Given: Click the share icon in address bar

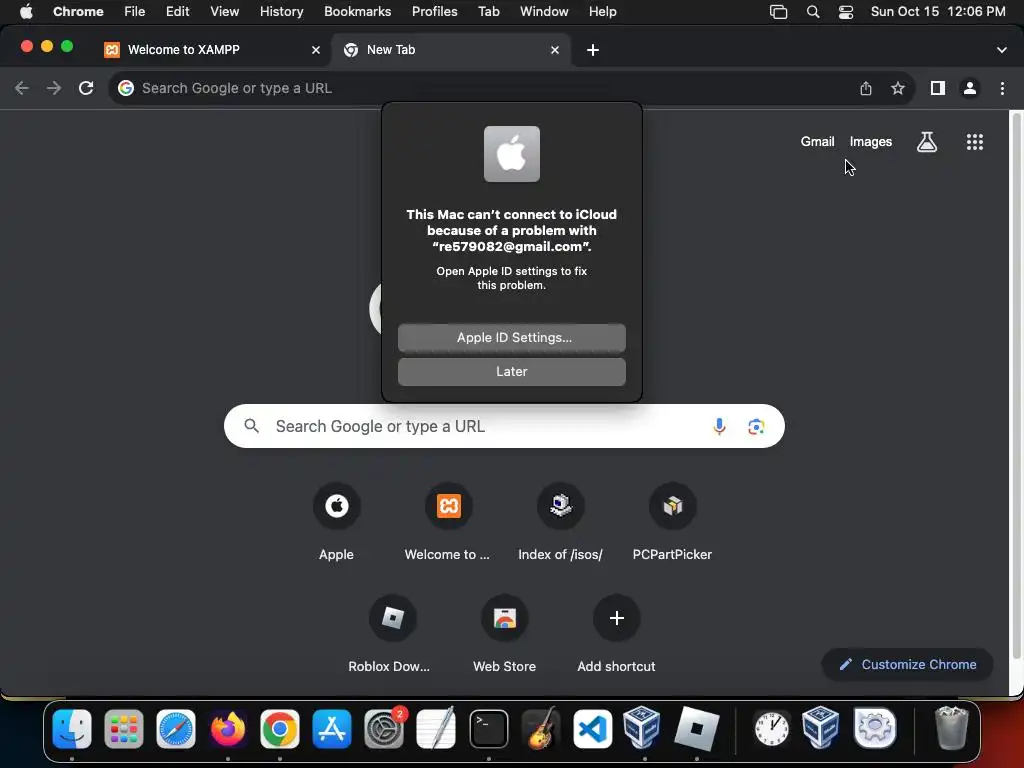Looking at the screenshot, I should [866, 88].
